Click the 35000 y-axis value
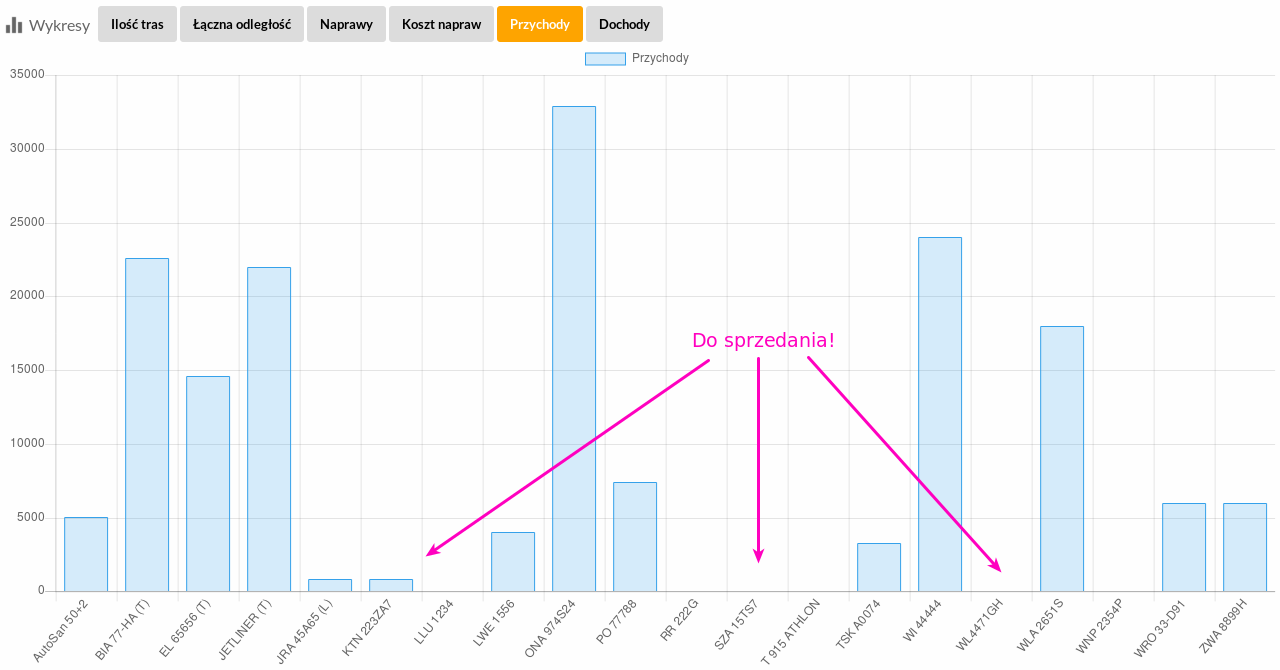 (x=27, y=75)
